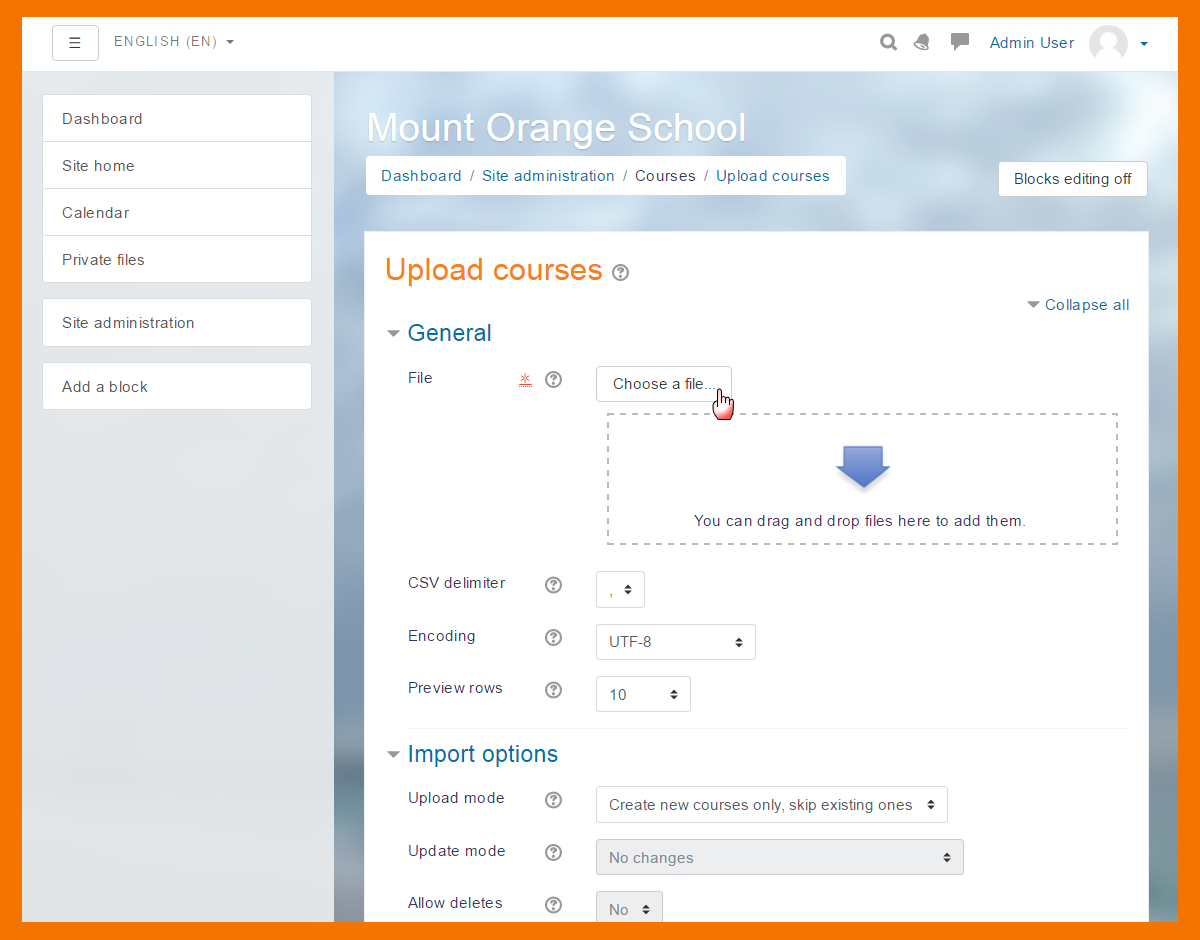Open the Encoding UTF-8 dropdown
Image resolution: width=1200 pixels, height=940 pixels.
click(675, 642)
